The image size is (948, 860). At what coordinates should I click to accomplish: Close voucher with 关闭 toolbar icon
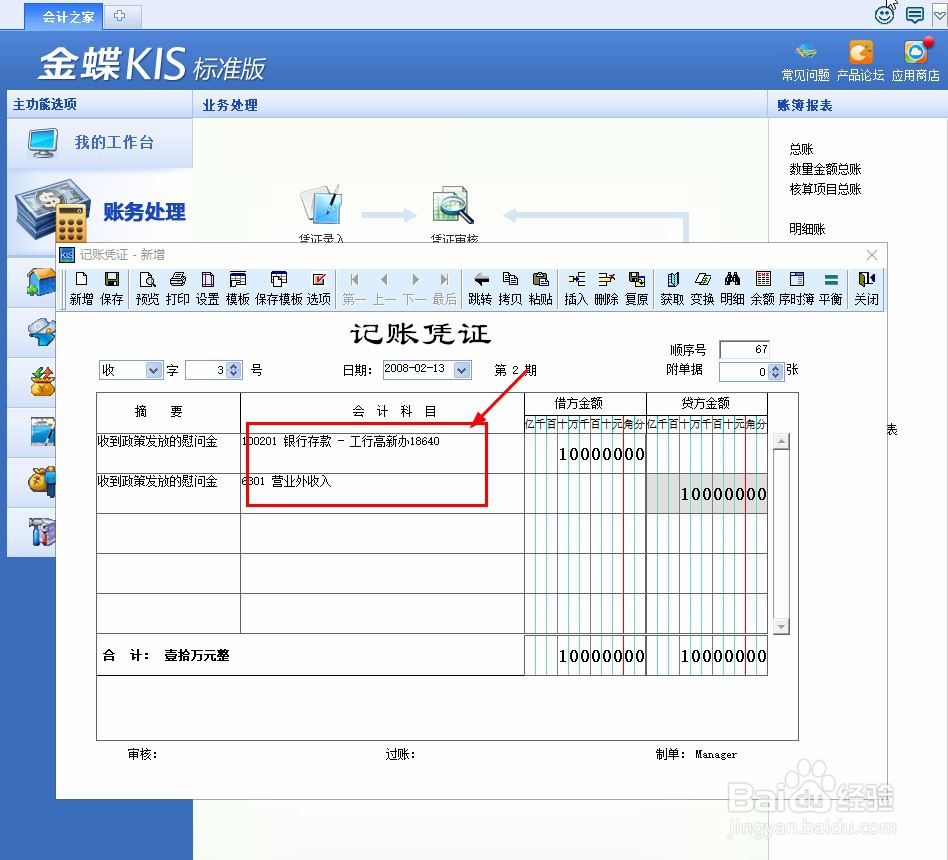(x=866, y=288)
